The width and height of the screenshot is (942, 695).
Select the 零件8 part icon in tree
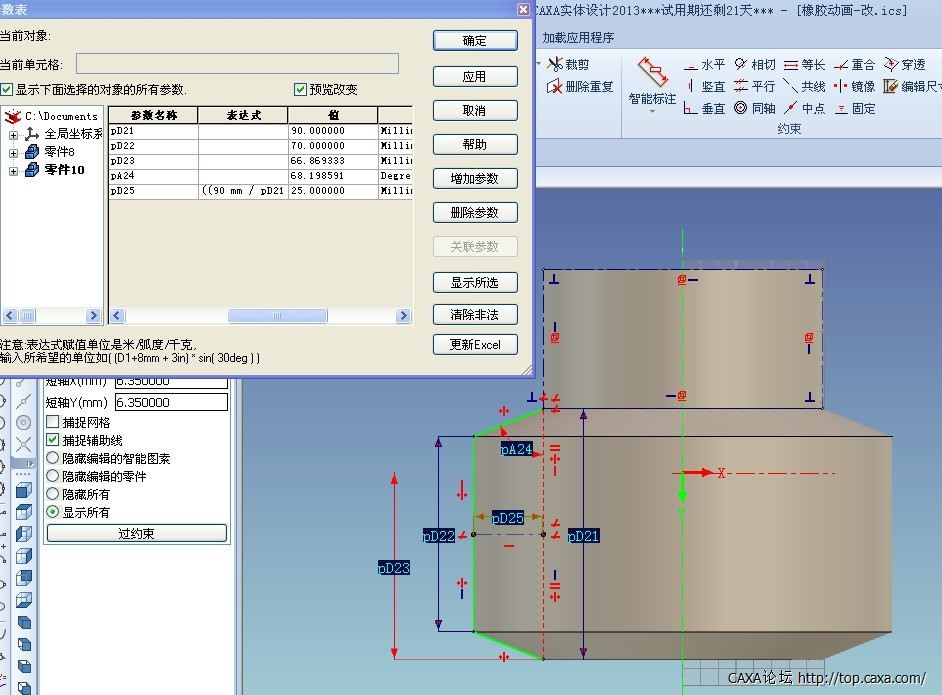pos(32,152)
